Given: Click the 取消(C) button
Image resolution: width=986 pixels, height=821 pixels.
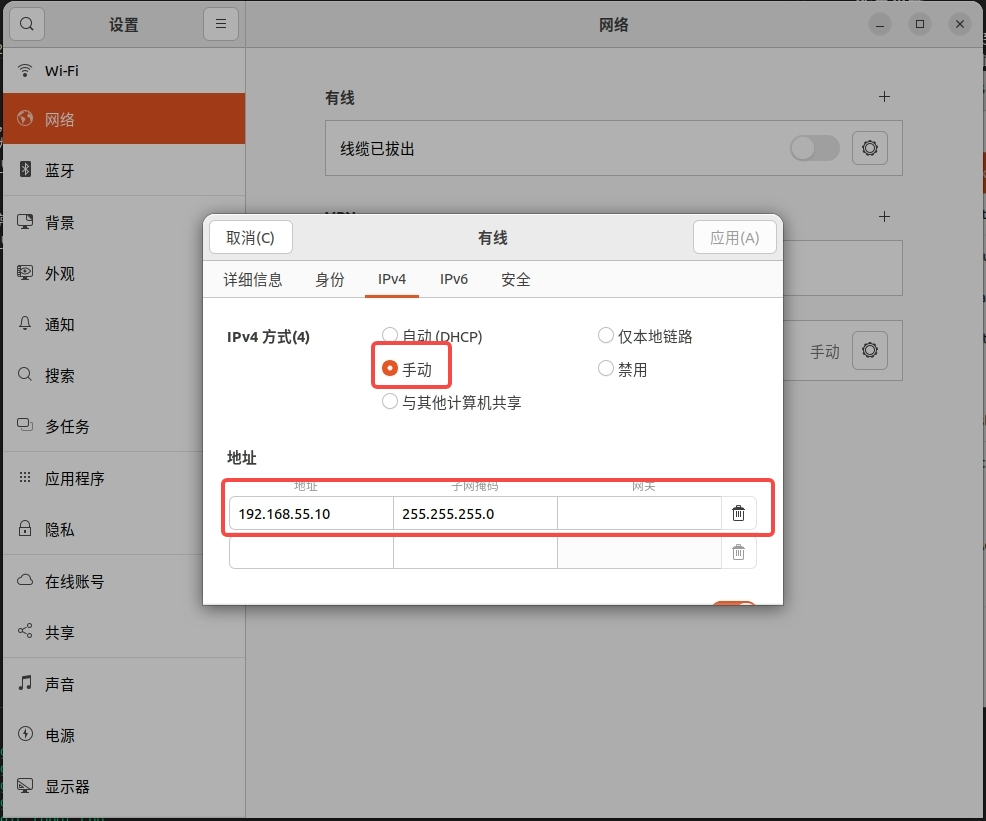Looking at the screenshot, I should pyautogui.click(x=251, y=238).
